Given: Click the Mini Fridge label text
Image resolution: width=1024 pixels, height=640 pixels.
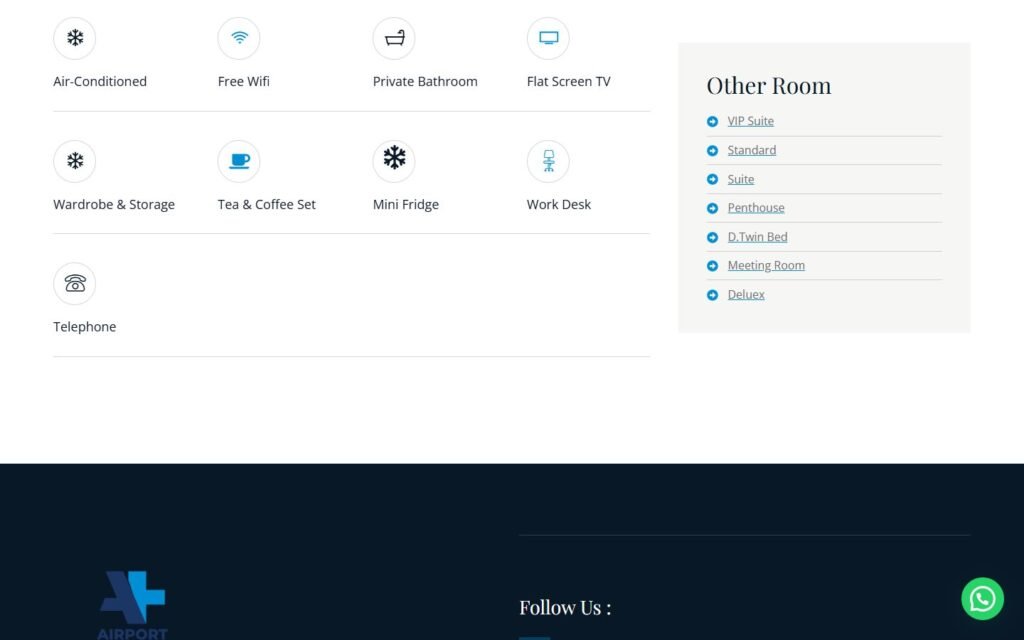Looking at the screenshot, I should (x=406, y=204).
